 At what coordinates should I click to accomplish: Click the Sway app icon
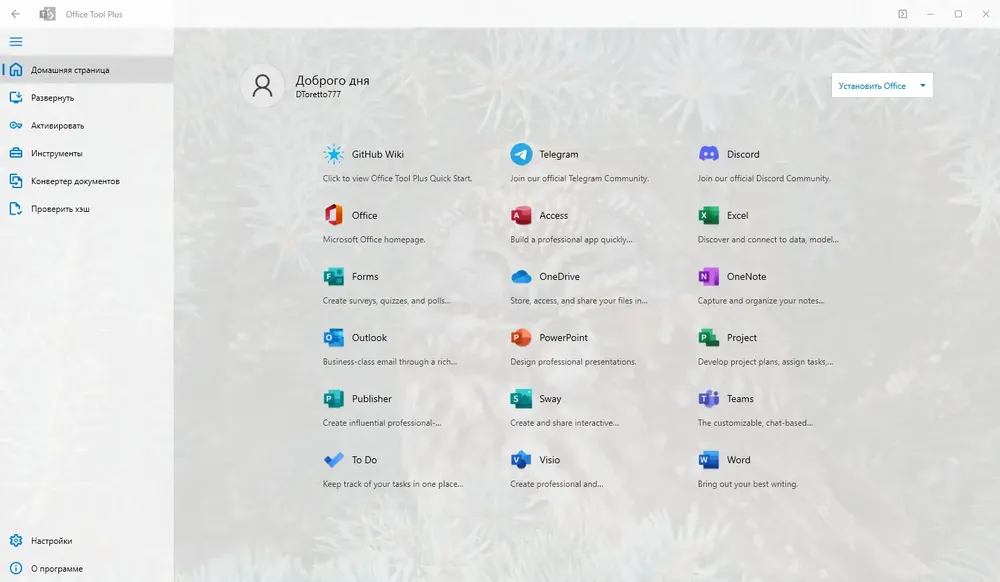point(521,399)
